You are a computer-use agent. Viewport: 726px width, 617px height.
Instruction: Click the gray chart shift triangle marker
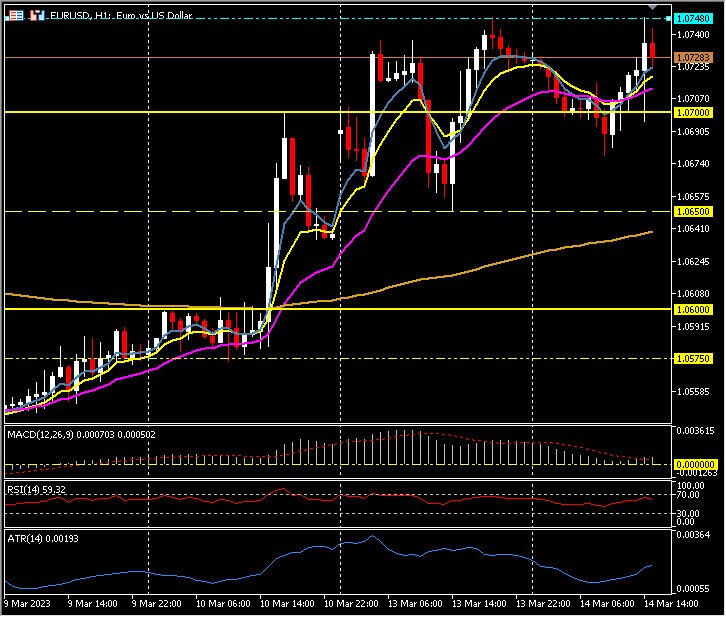point(654,8)
